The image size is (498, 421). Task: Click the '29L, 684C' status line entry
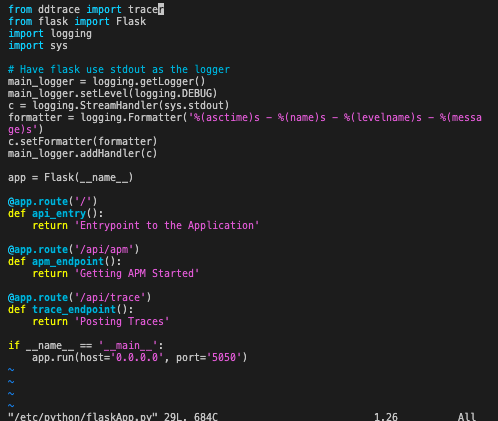(191, 417)
